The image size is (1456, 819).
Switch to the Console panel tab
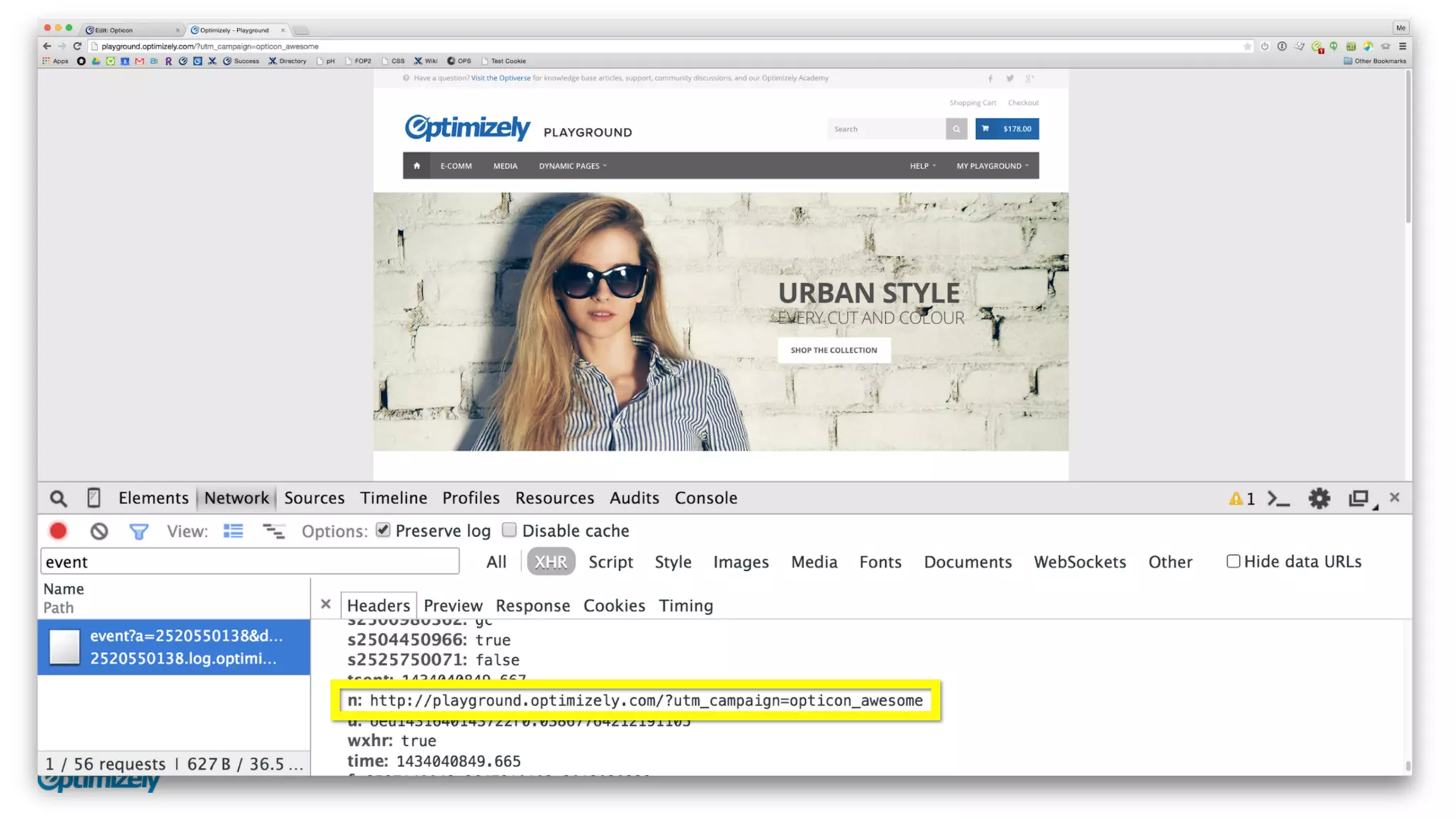click(x=705, y=498)
